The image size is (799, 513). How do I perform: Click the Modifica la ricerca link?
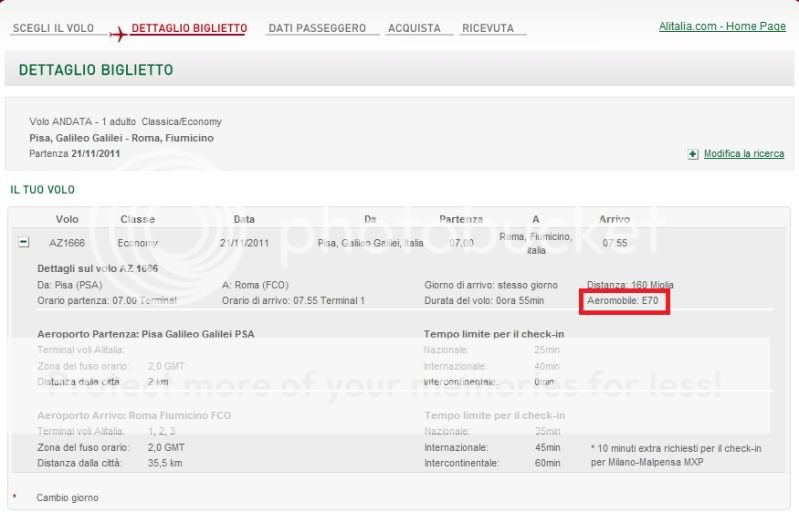click(x=743, y=154)
